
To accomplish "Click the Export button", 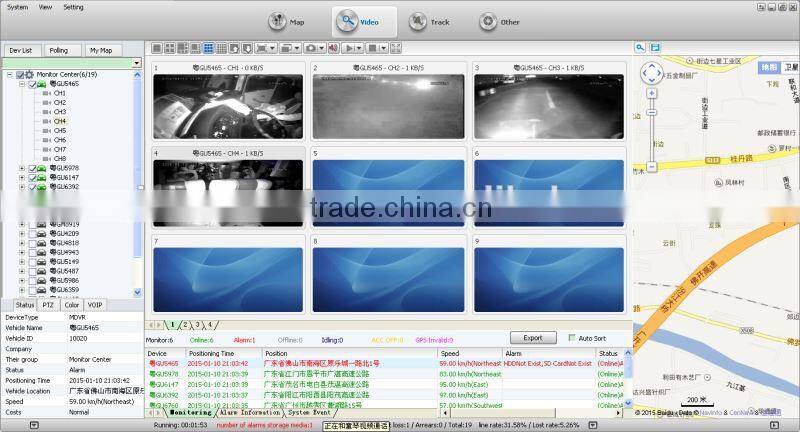I will pyautogui.click(x=533, y=338).
